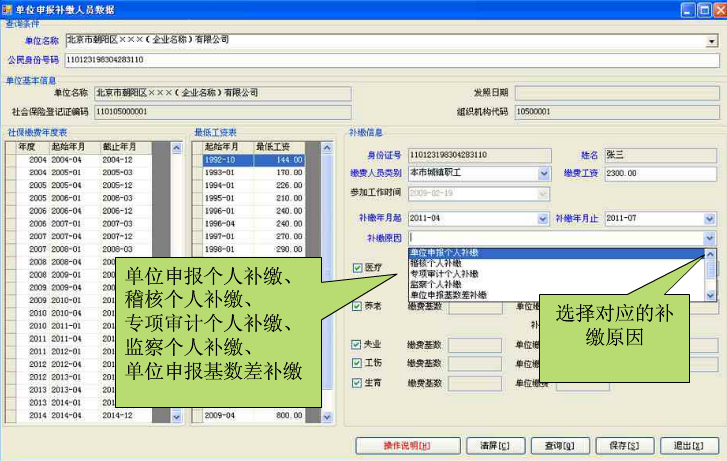Viewport: 727px width, 461px height.
Task: Click the 身份证号 field in 补缴信息
Action: point(479,155)
